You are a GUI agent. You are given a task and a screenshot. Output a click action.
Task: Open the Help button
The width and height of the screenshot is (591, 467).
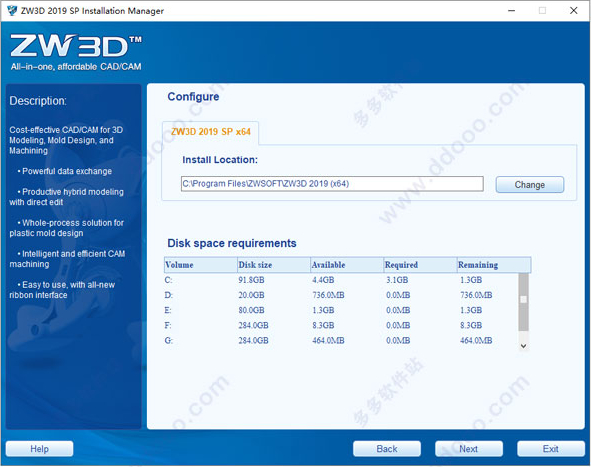[39, 449]
